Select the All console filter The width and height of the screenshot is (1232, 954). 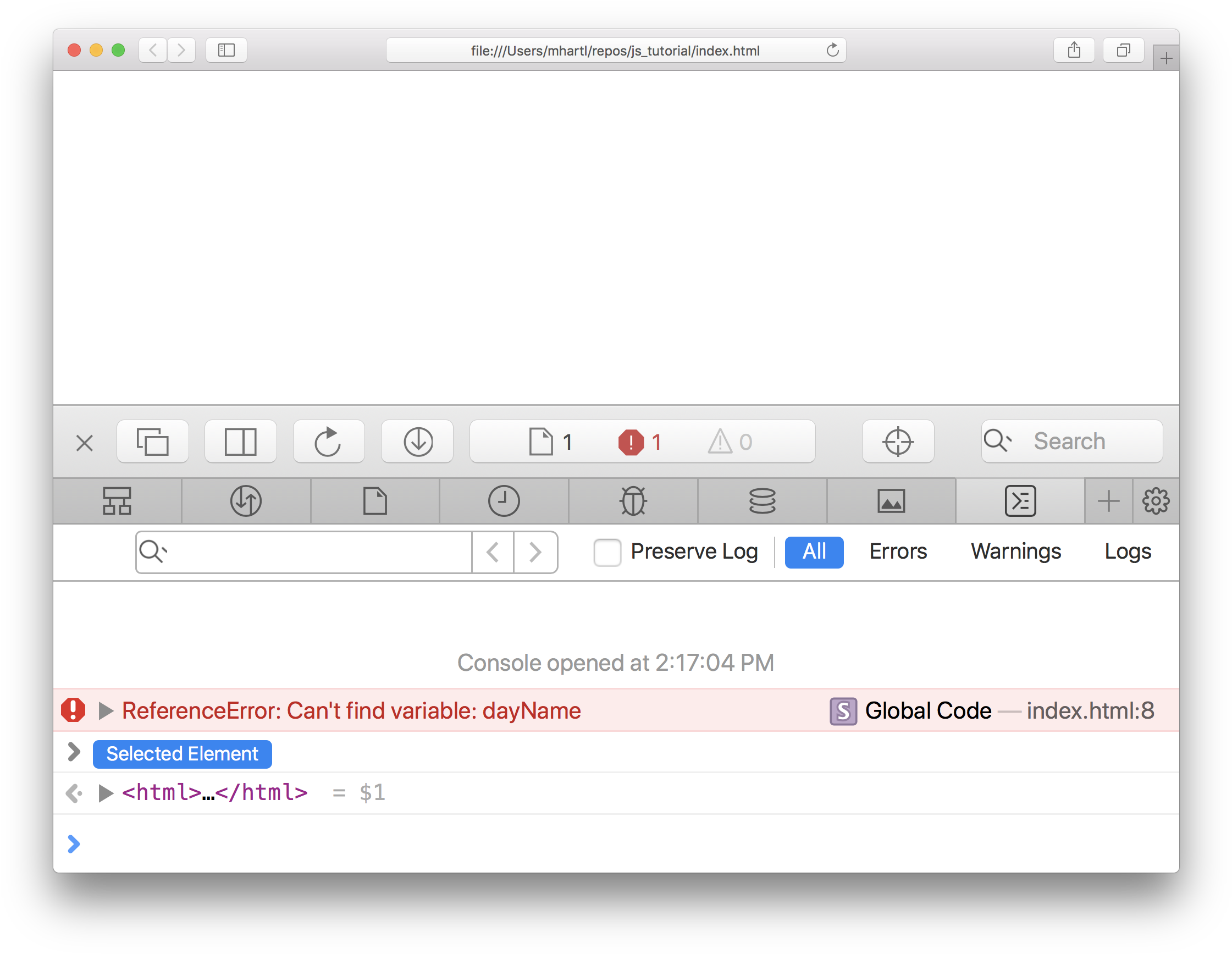(x=814, y=552)
